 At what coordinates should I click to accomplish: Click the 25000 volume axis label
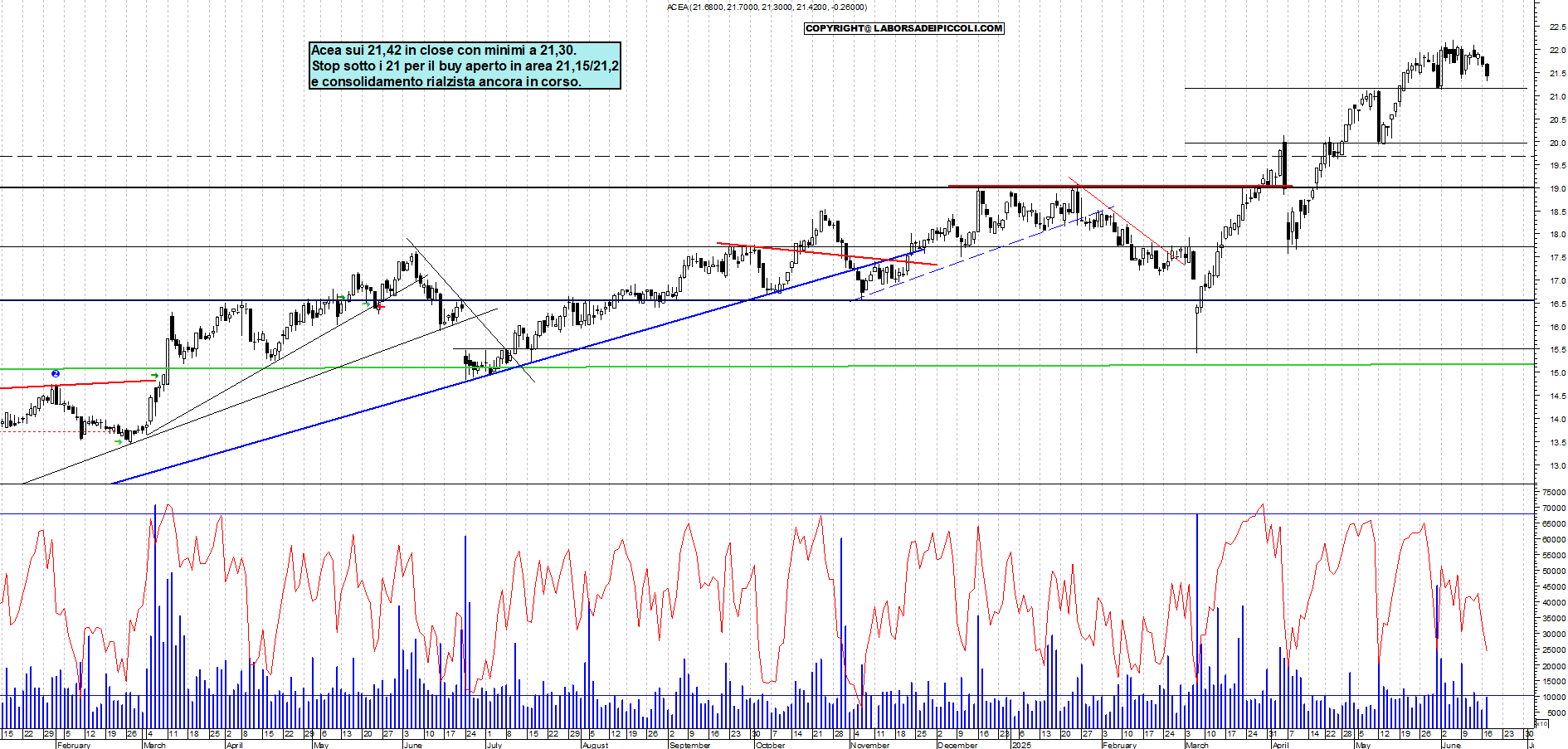[1554, 650]
